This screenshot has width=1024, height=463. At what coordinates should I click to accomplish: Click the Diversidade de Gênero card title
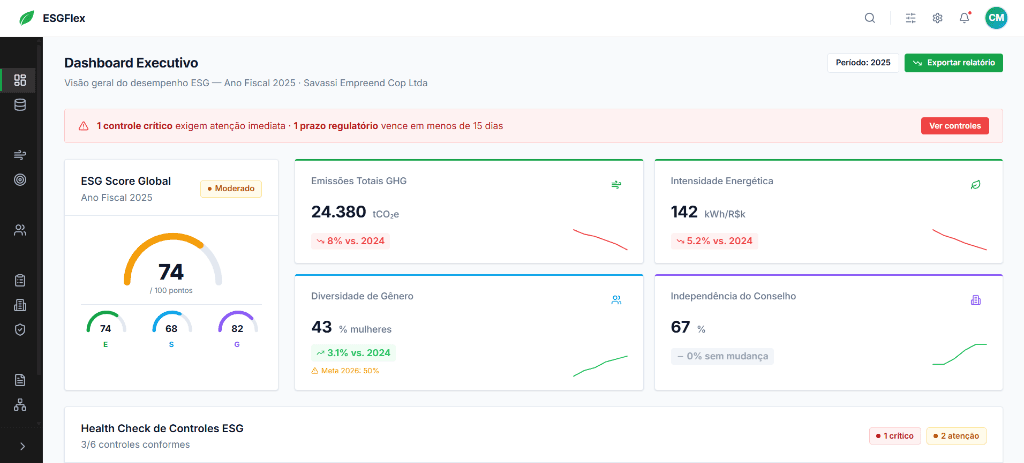(362, 296)
